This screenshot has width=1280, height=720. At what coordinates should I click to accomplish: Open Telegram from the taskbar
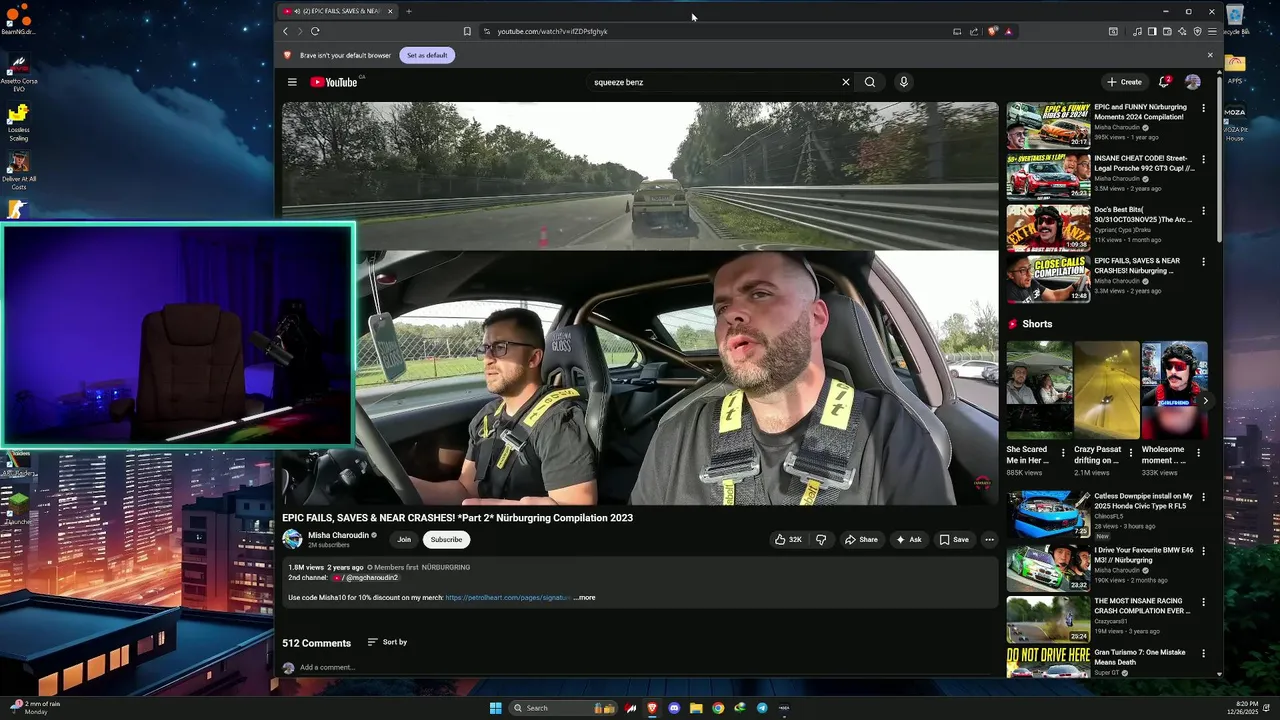point(762,708)
